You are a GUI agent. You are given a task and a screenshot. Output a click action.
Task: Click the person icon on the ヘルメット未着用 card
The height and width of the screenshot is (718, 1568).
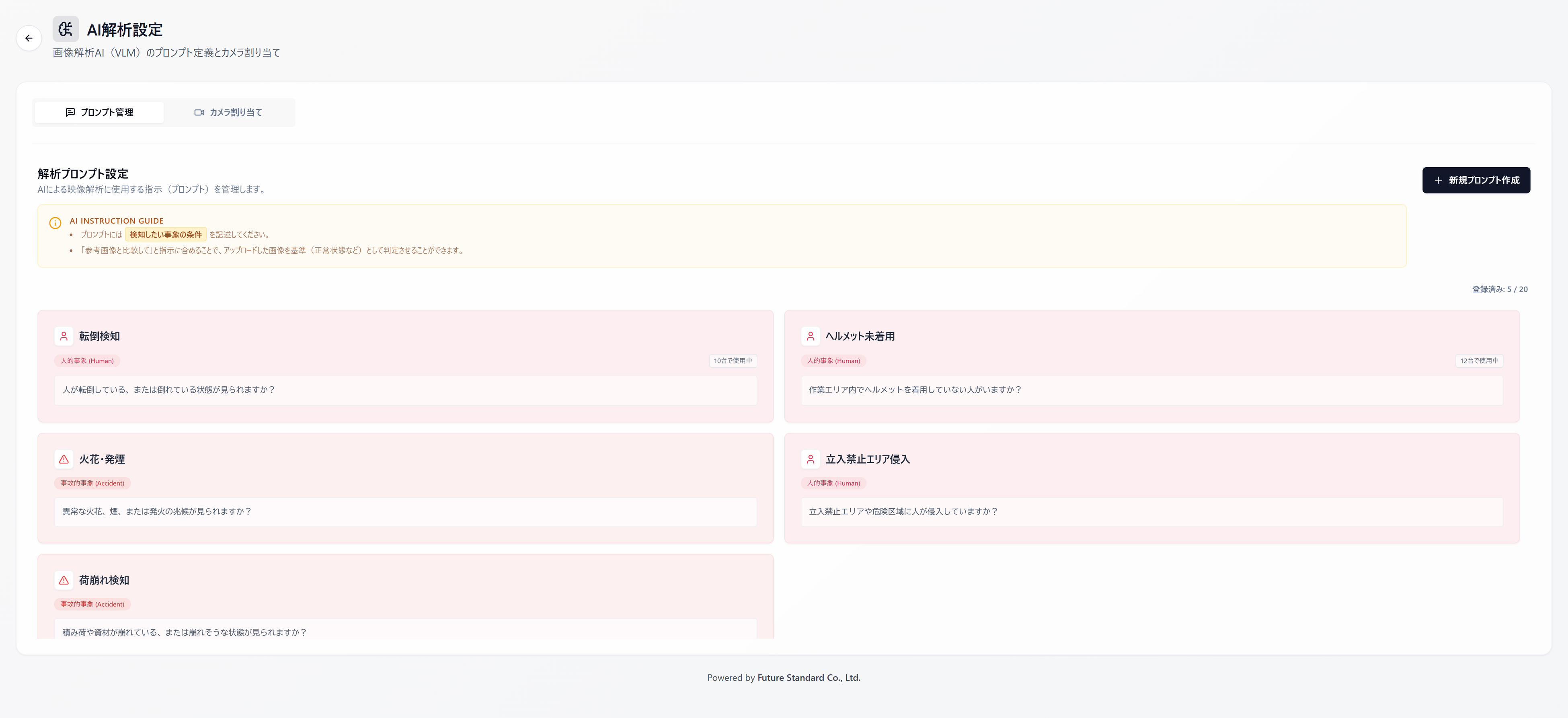coord(810,336)
